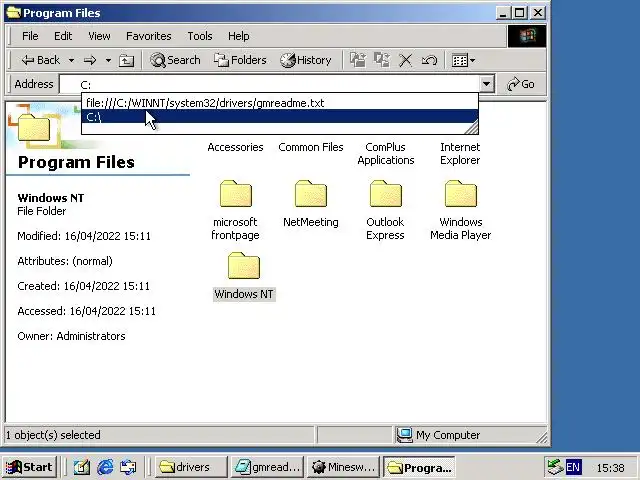This screenshot has width=640, height=480.
Task: Open the Back history dropdown arrow
Action: pos(71,60)
